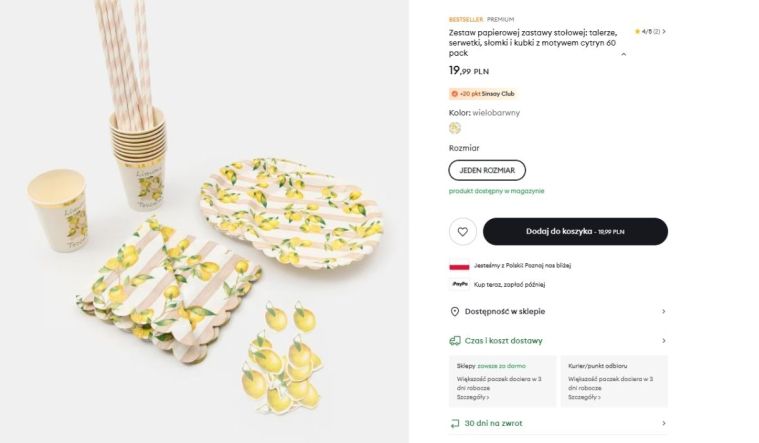Click the Sinsay Club points badge
The image size is (759, 443).
point(483,94)
